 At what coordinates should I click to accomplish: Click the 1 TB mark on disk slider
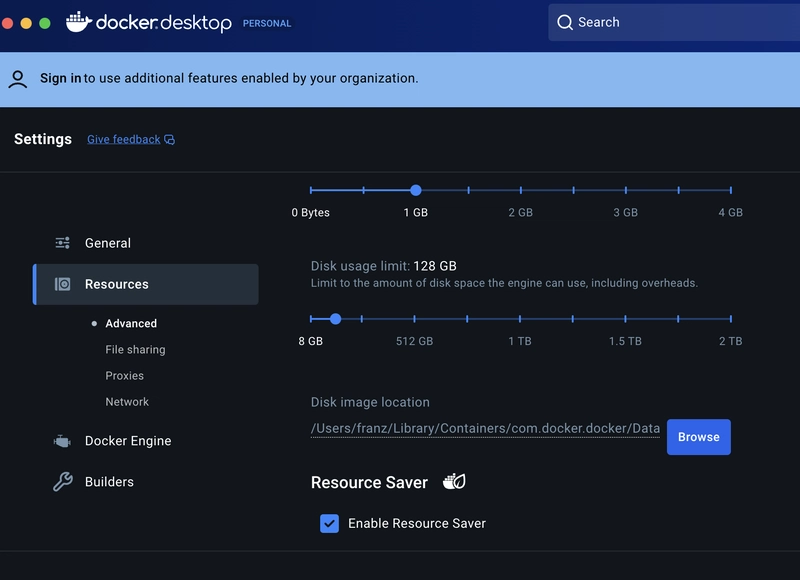pos(520,319)
